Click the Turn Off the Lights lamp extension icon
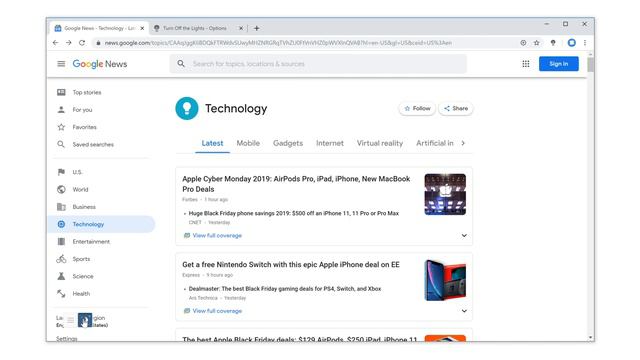The image size is (640, 360). pos(553,42)
